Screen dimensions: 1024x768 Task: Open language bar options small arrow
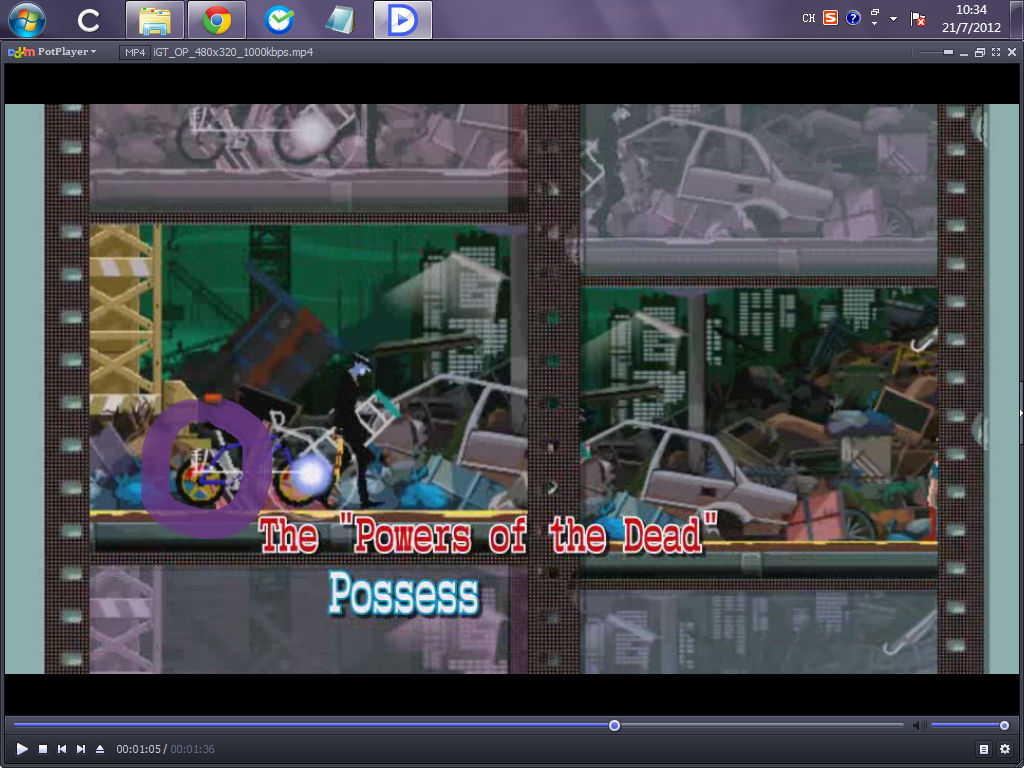click(x=874, y=24)
